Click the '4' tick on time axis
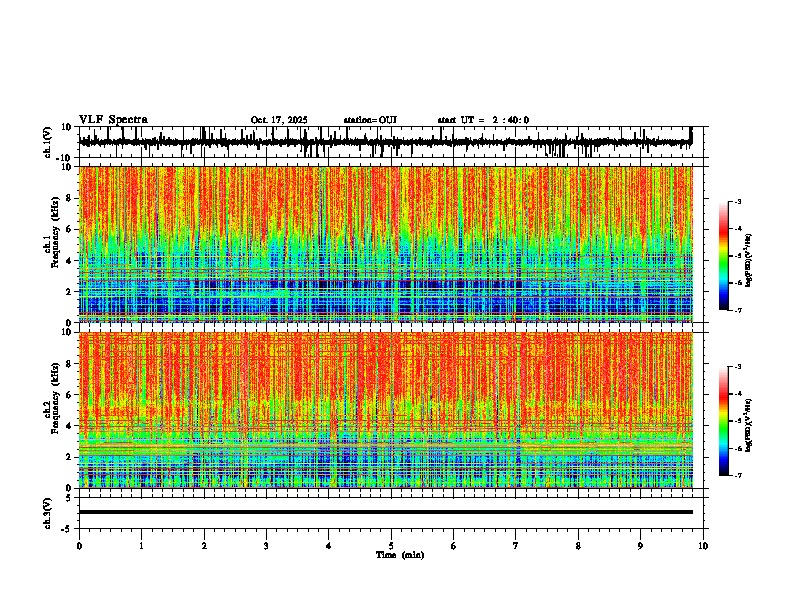This screenshot has height=612, width=792. coord(329,546)
